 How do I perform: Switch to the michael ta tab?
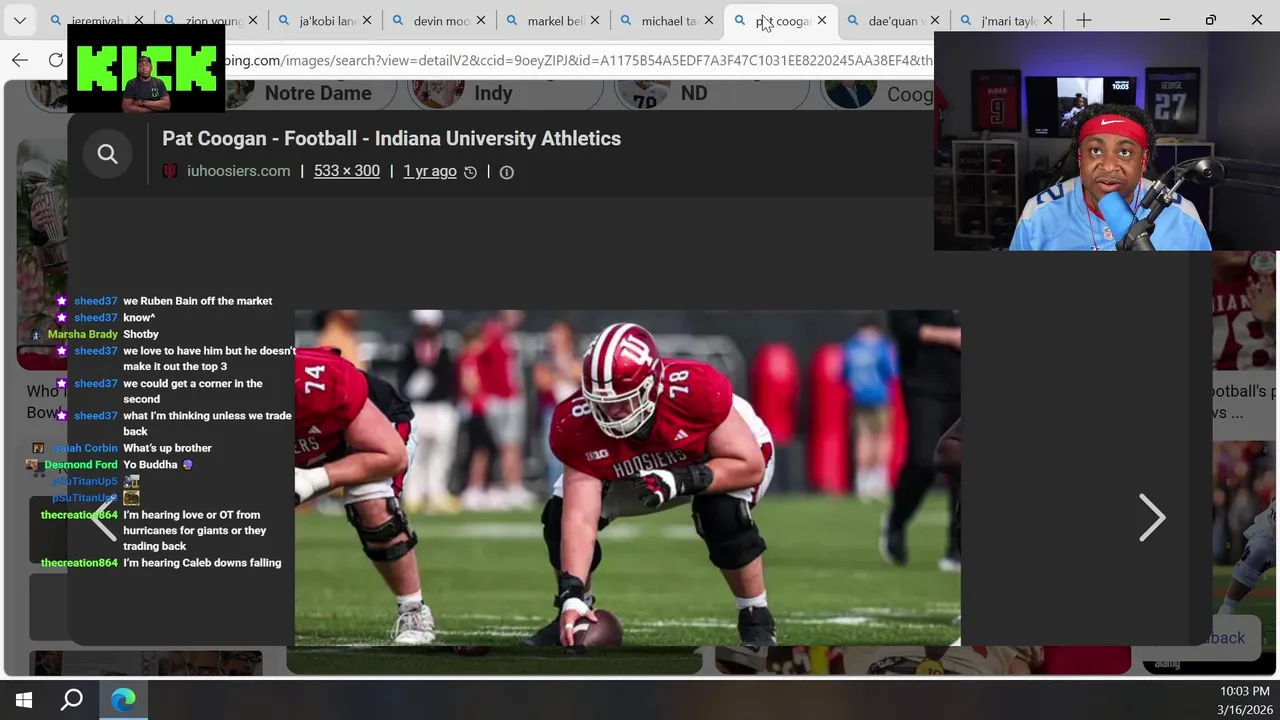click(x=666, y=20)
